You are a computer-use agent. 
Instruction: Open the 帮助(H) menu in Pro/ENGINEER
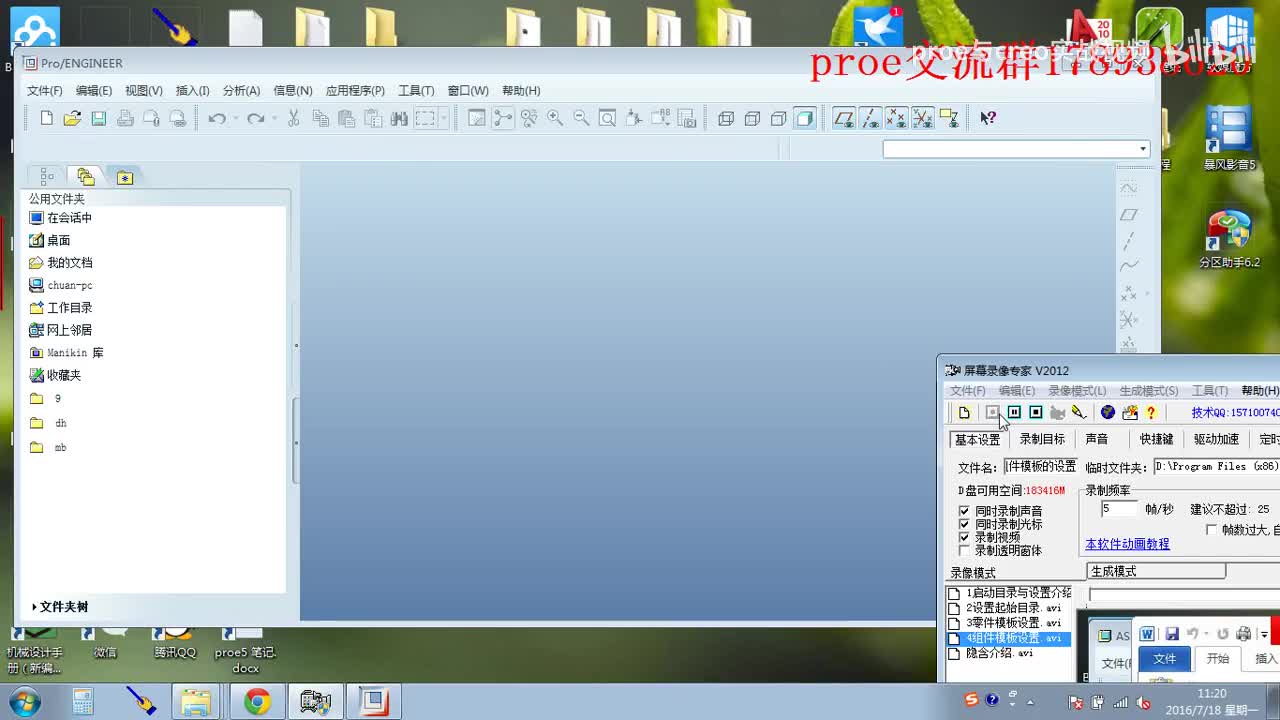click(521, 91)
